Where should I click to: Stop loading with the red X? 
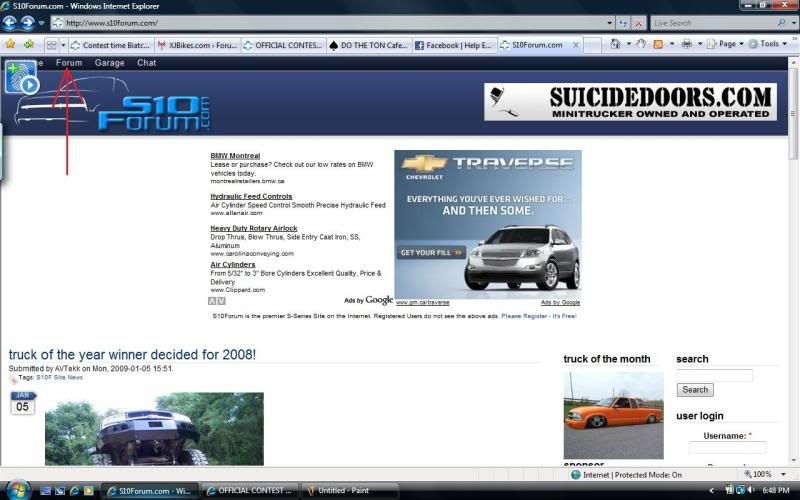point(638,23)
